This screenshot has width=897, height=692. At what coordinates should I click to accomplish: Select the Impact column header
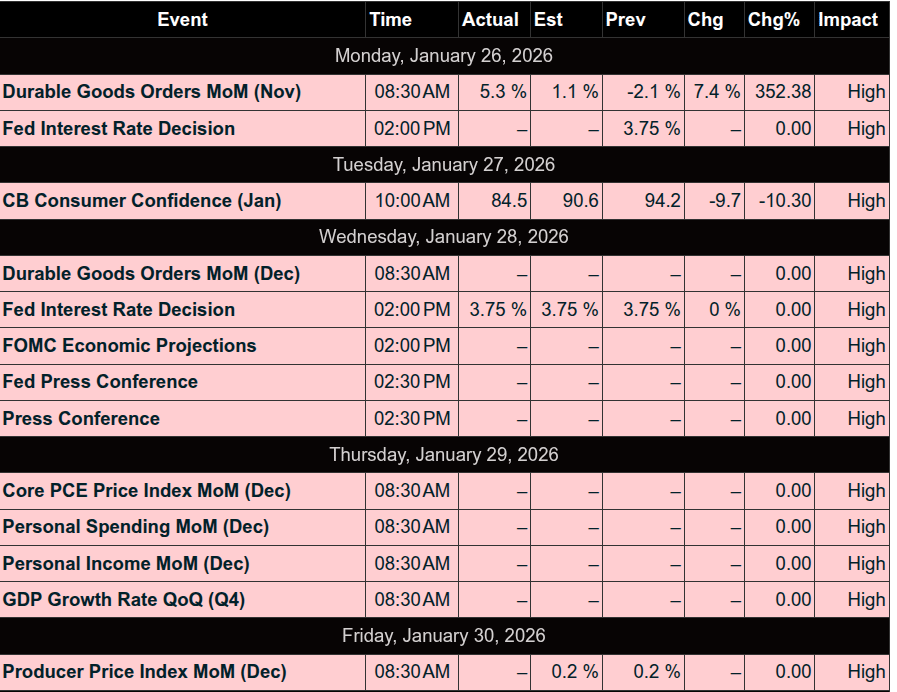pyautogui.click(x=848, y=19)
